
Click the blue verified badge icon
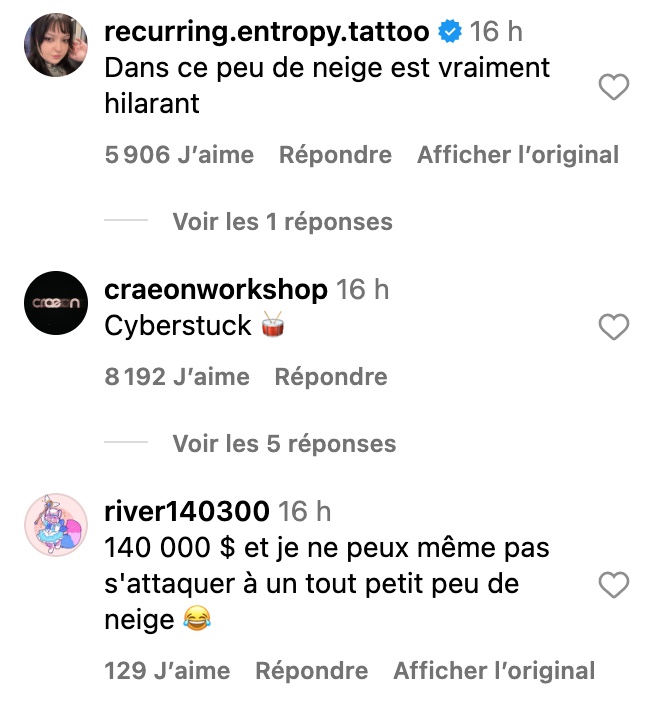450,31
